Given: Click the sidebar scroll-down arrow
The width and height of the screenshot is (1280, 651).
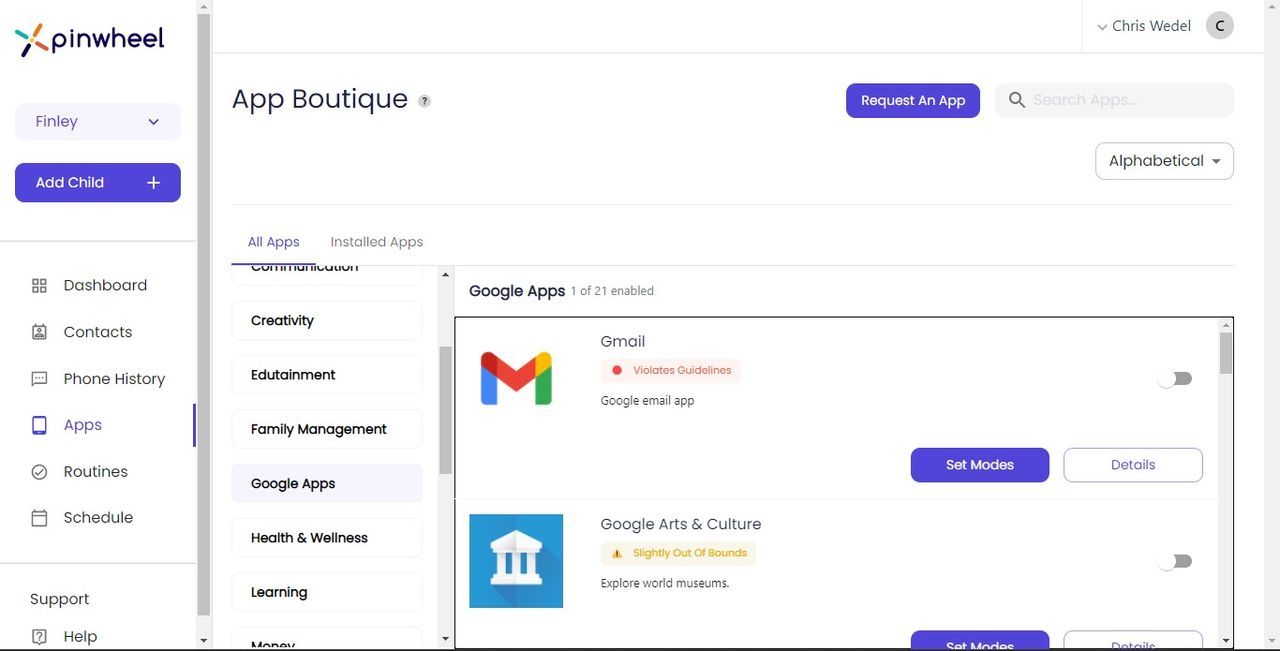Looking at the screenshot, I should point(204,640).
